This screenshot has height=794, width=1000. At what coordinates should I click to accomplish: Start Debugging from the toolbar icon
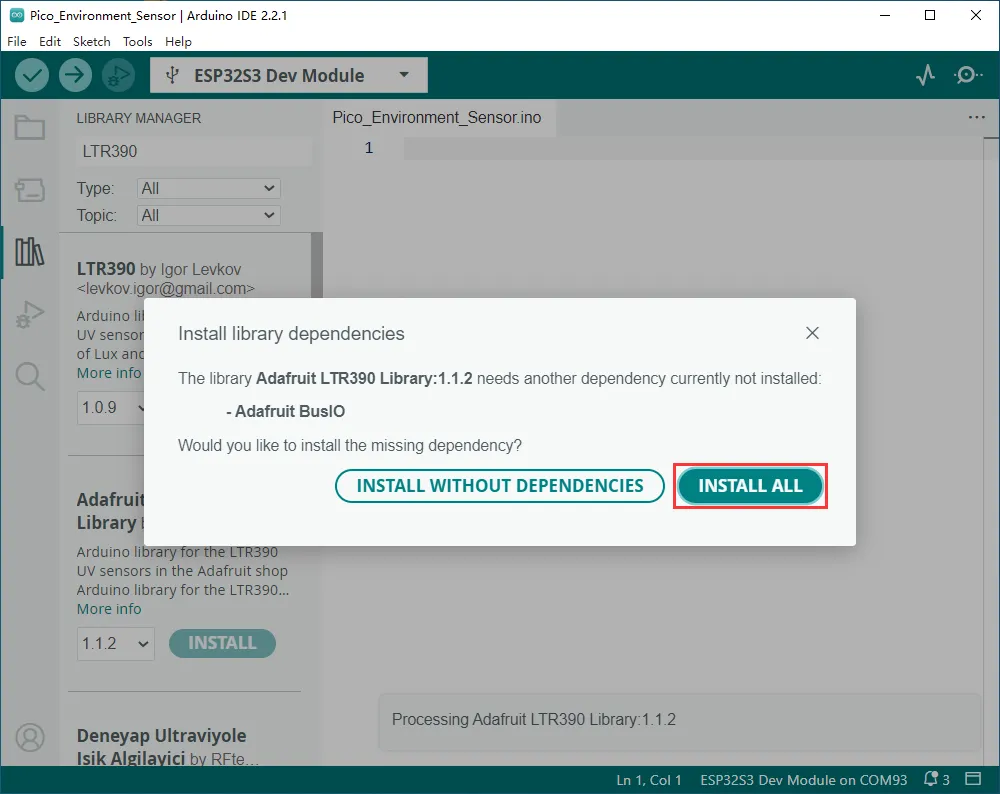click(x=119, y=75)
